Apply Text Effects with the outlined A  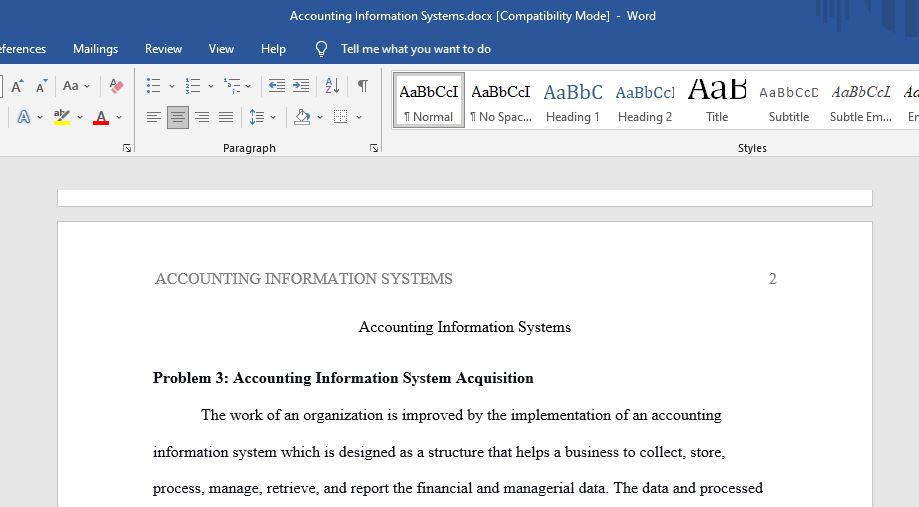pos(23,117)
